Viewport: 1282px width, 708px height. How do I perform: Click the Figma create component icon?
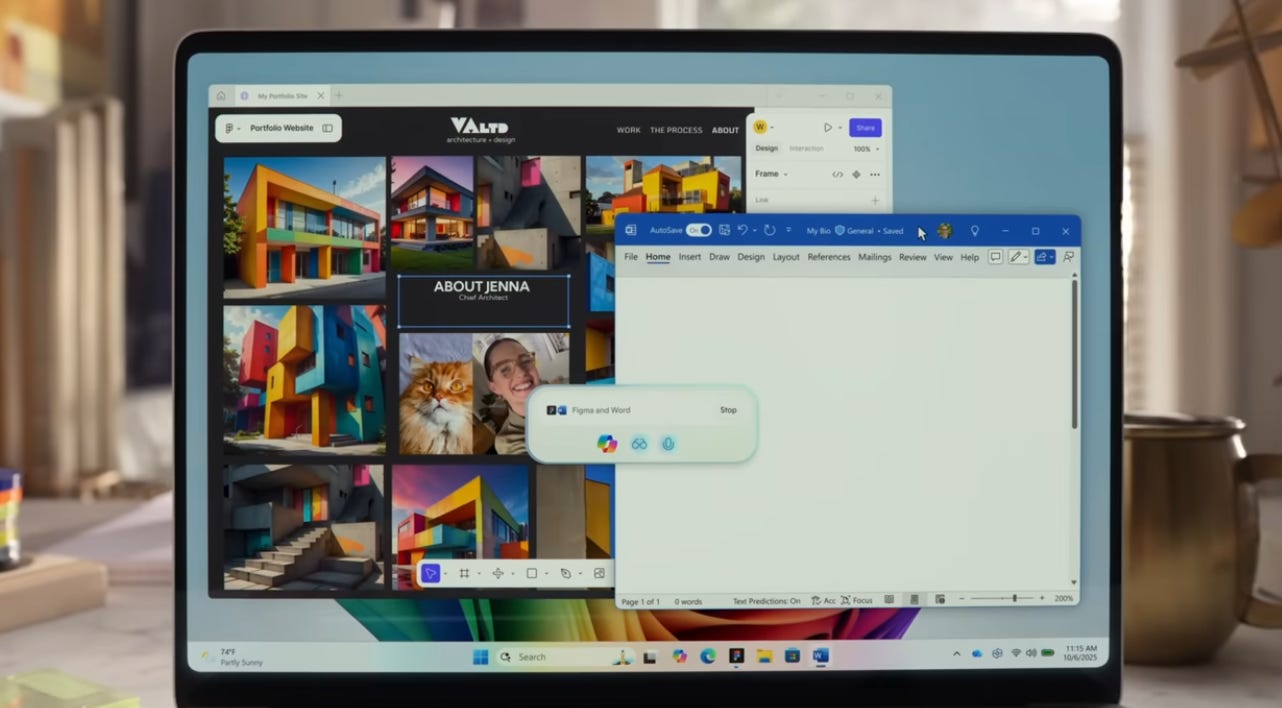click(856, 174)
